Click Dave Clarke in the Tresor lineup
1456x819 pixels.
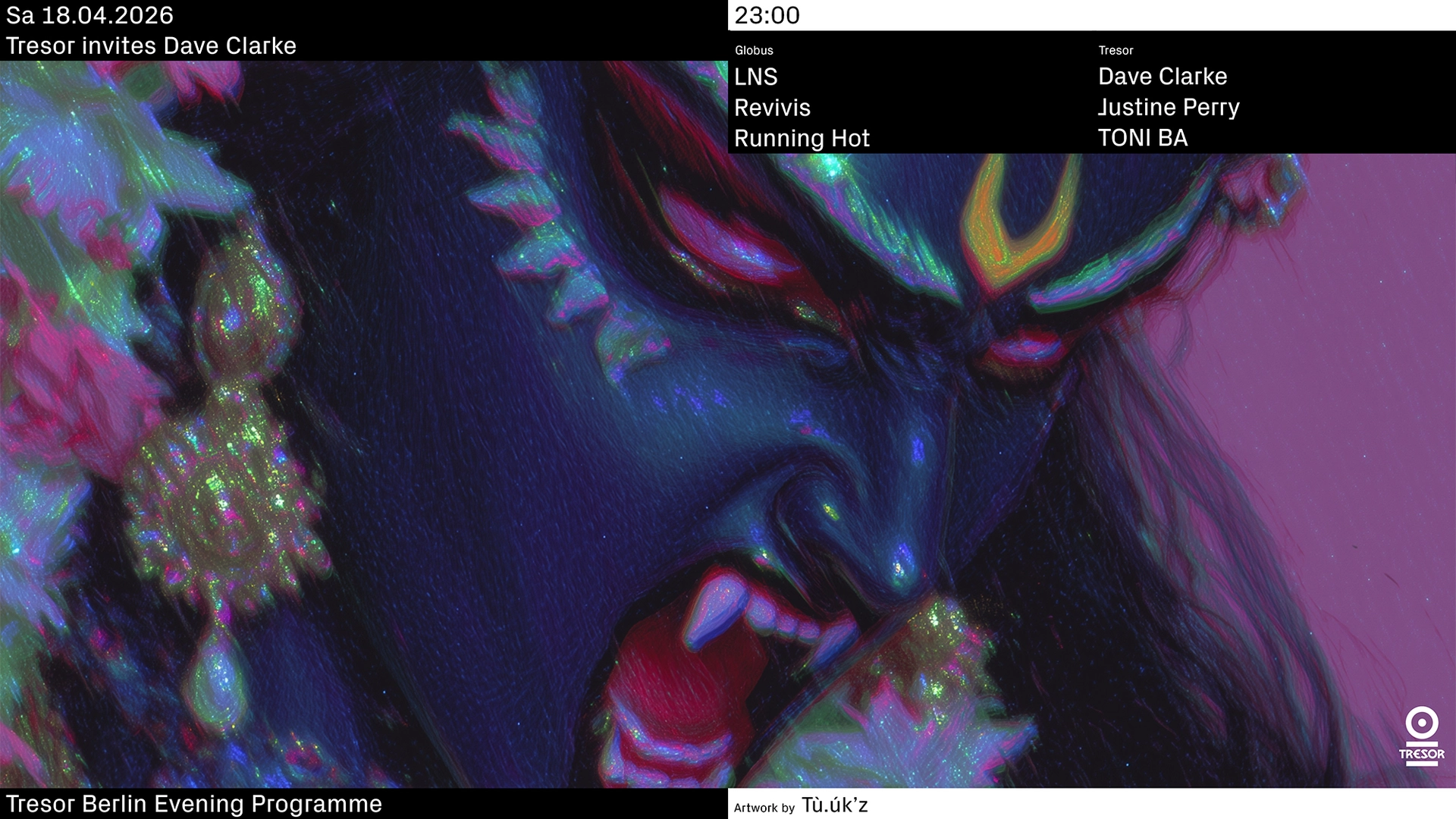1163,77
